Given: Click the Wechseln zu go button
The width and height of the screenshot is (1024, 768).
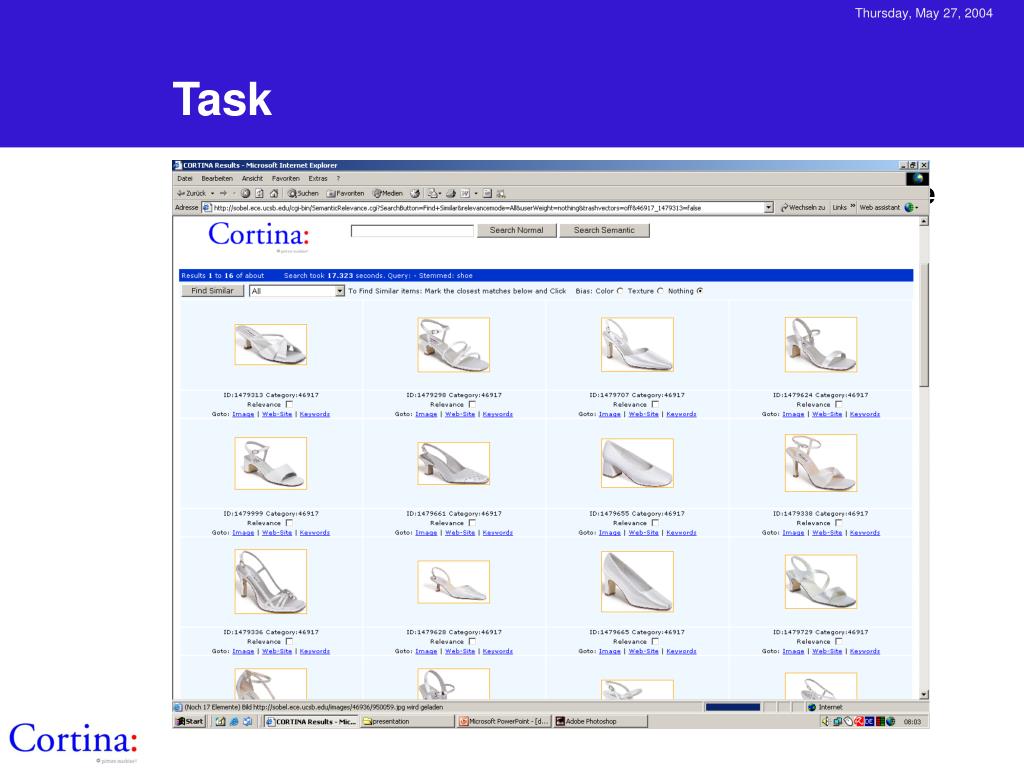Looking at the screenshot, I should click(803, 208).
